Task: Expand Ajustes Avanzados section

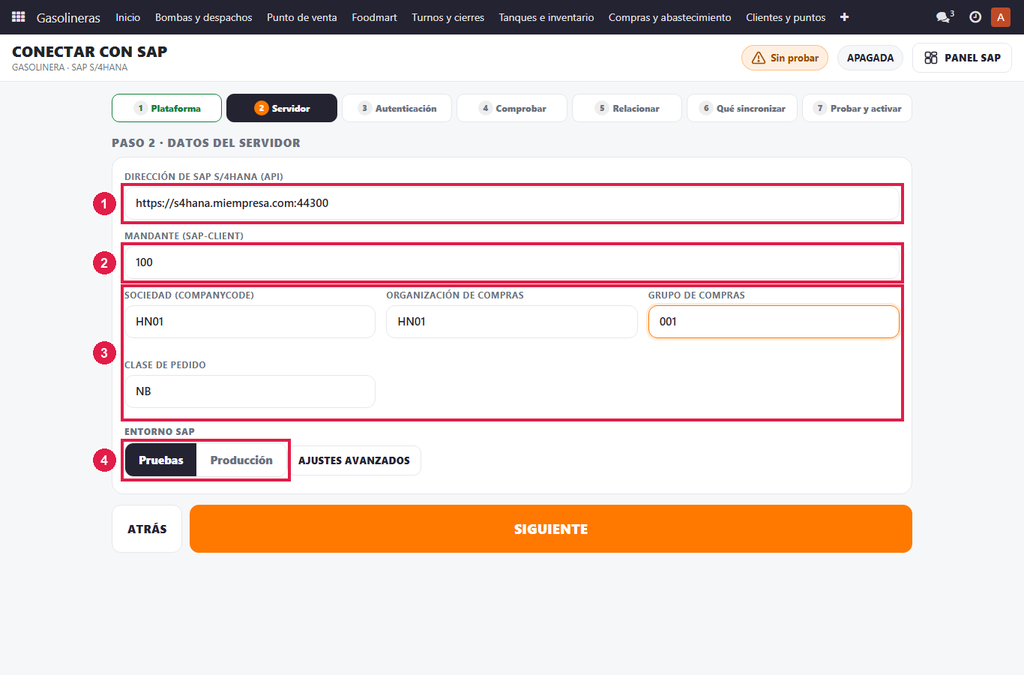Action: [354, 460]
